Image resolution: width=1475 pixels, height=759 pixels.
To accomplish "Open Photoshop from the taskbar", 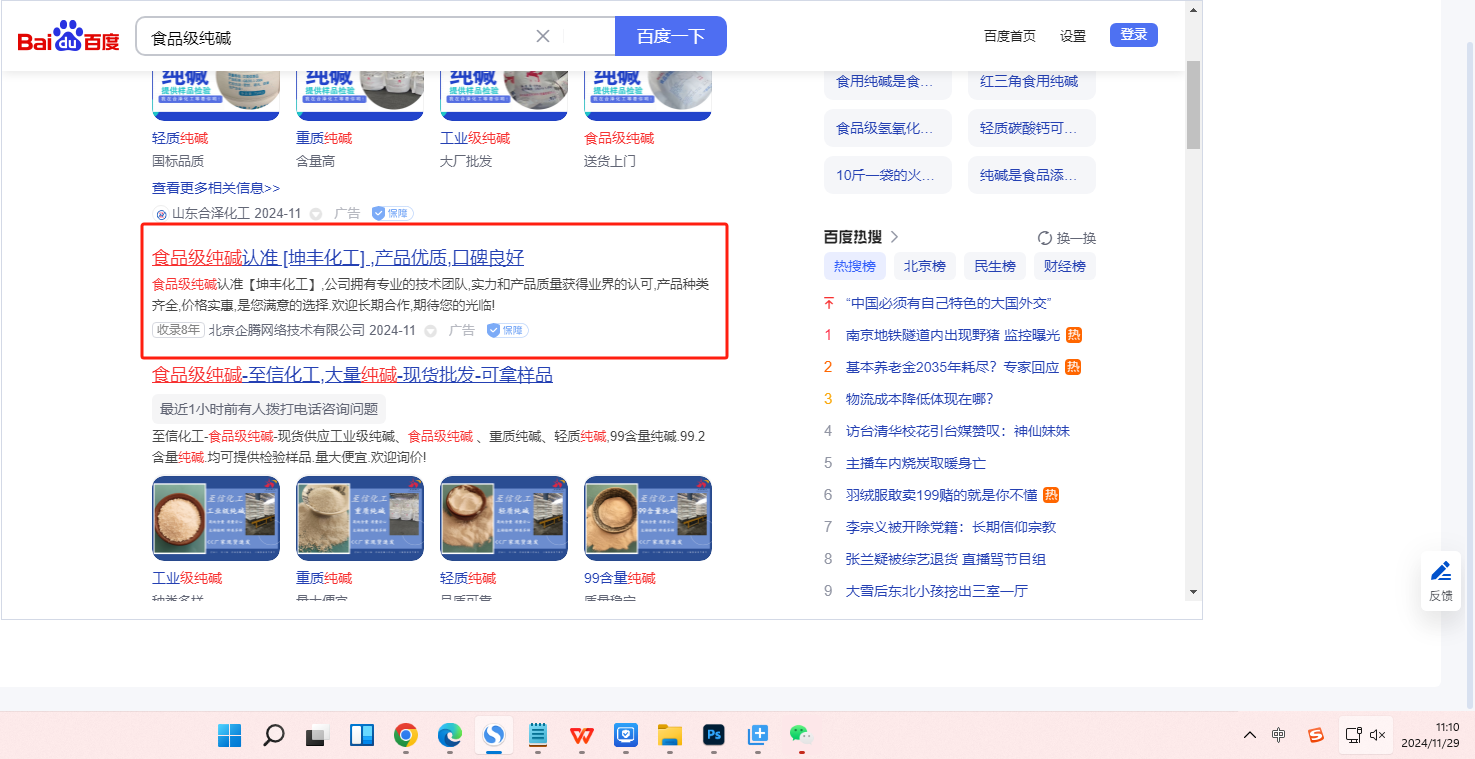I will (713, 736).
